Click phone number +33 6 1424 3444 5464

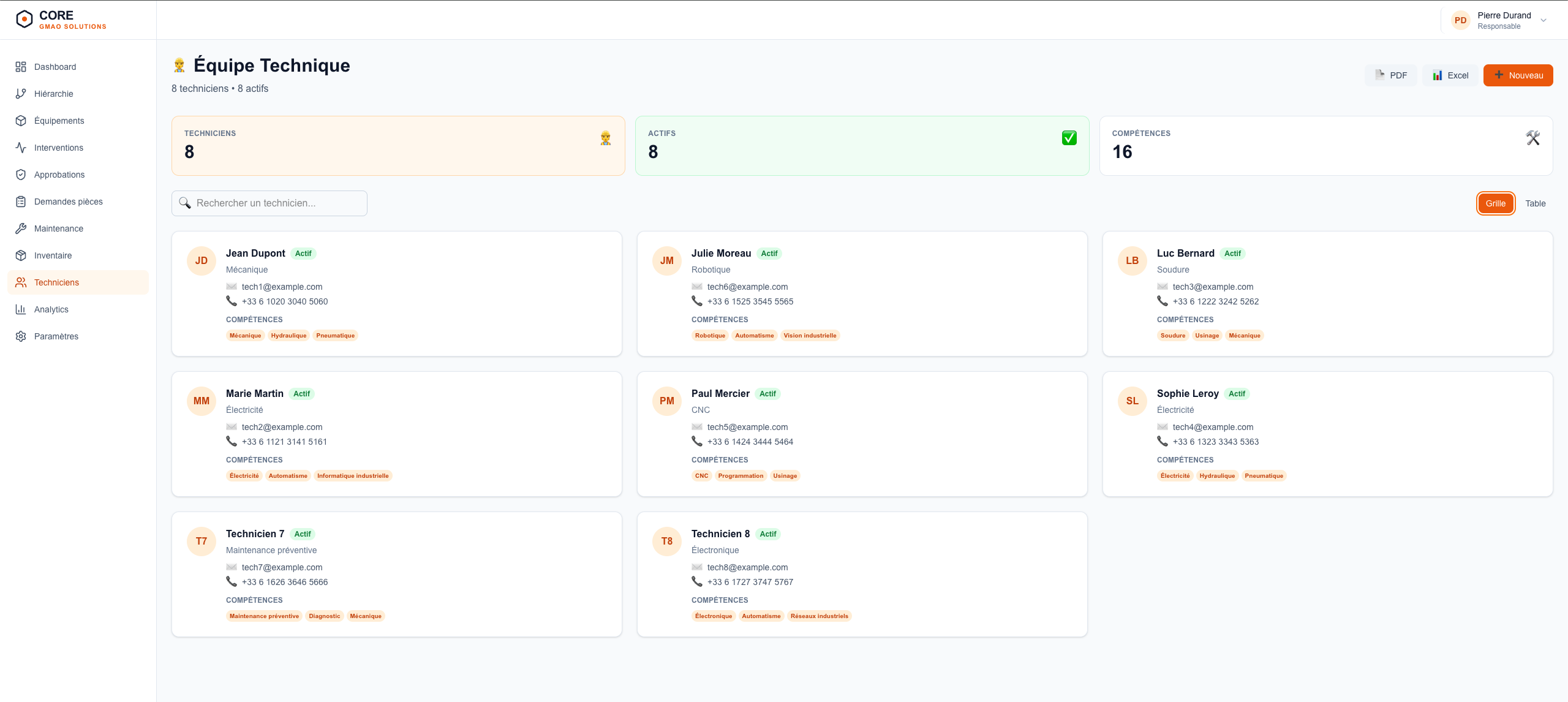[x=750, y=442]
